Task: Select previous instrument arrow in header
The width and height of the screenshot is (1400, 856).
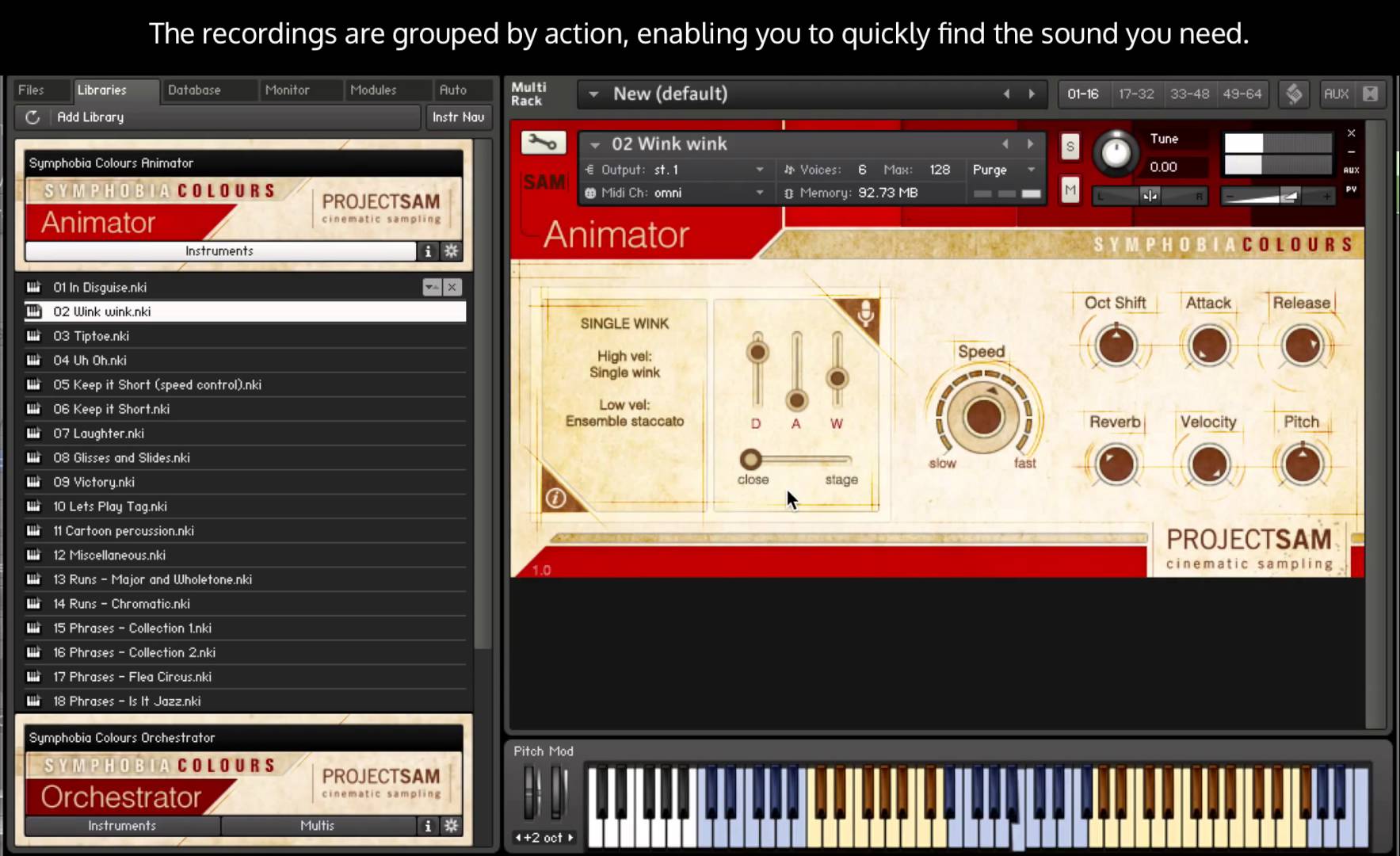Action: [x=1005, y=144]
